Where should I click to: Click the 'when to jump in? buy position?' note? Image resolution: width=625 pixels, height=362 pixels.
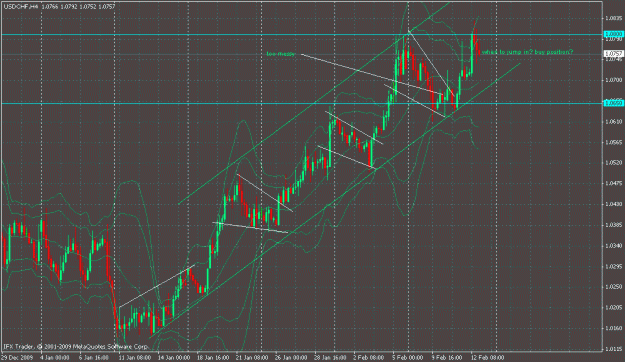tap(527, 52)
